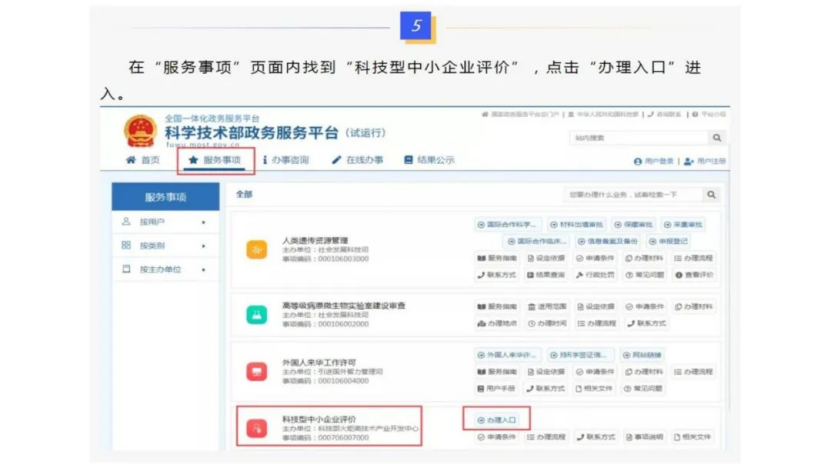
Task: Click the 服务事项 sidebar header
Action: tap(165, 197)
